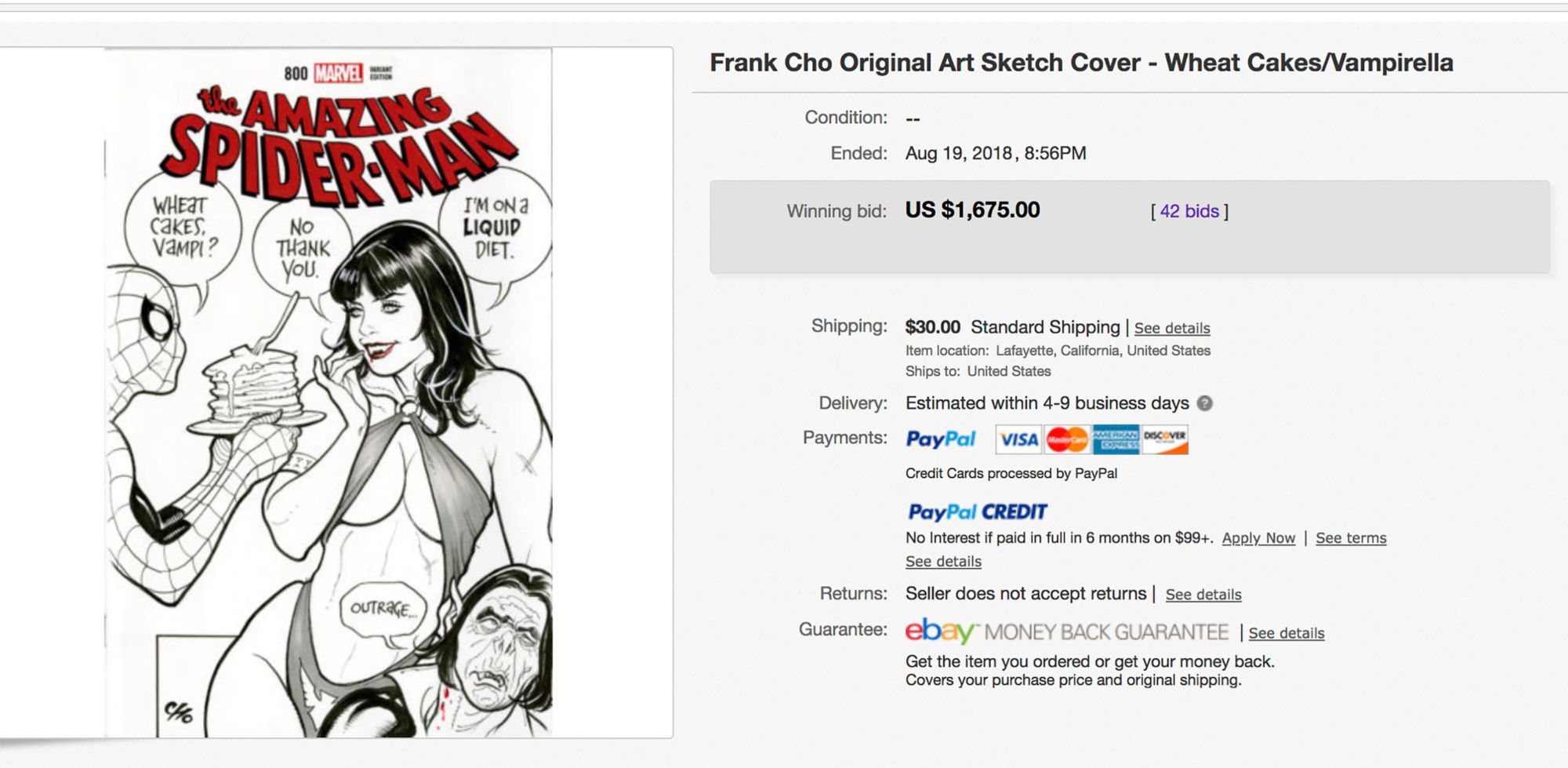
Task: Click the Mastercard card icon
Action: point(1066,439)
